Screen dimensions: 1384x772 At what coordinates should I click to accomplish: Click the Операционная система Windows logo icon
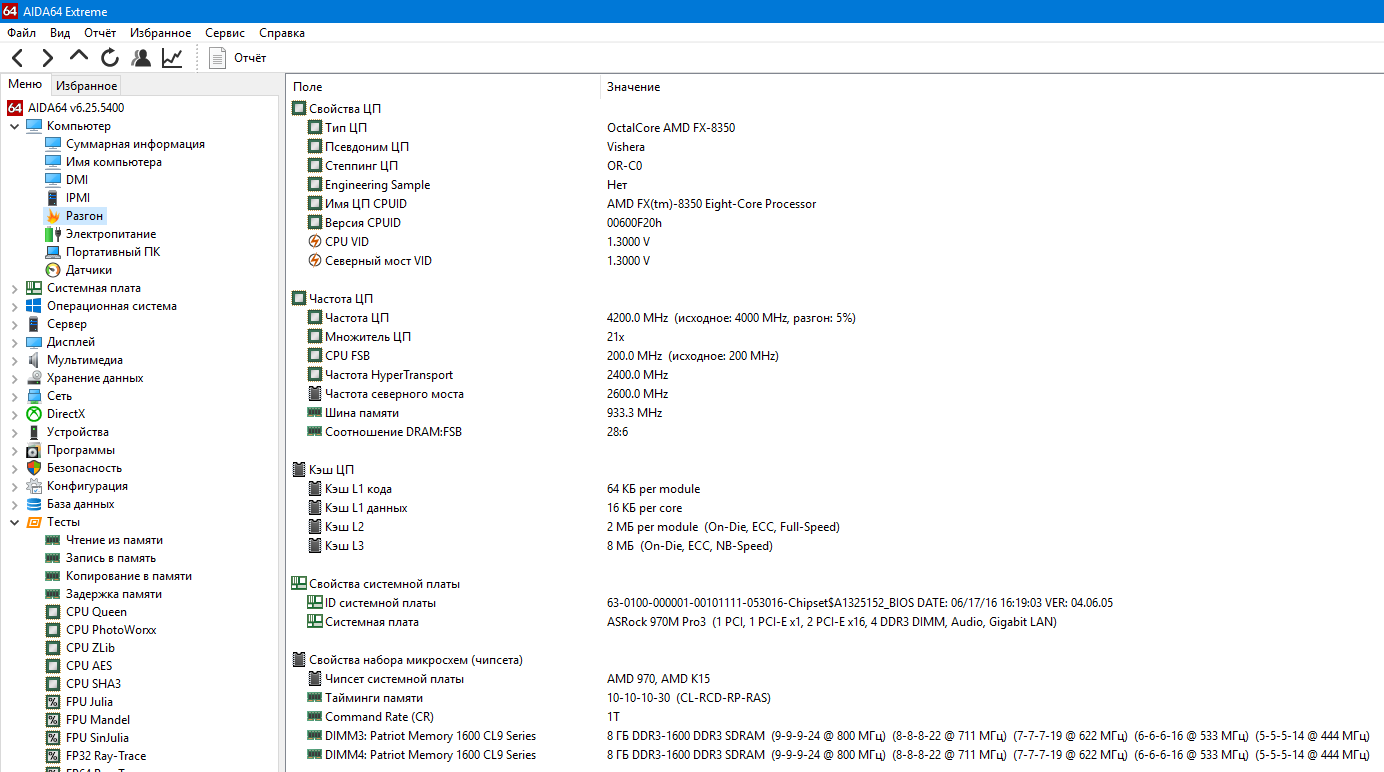[34, 306]
